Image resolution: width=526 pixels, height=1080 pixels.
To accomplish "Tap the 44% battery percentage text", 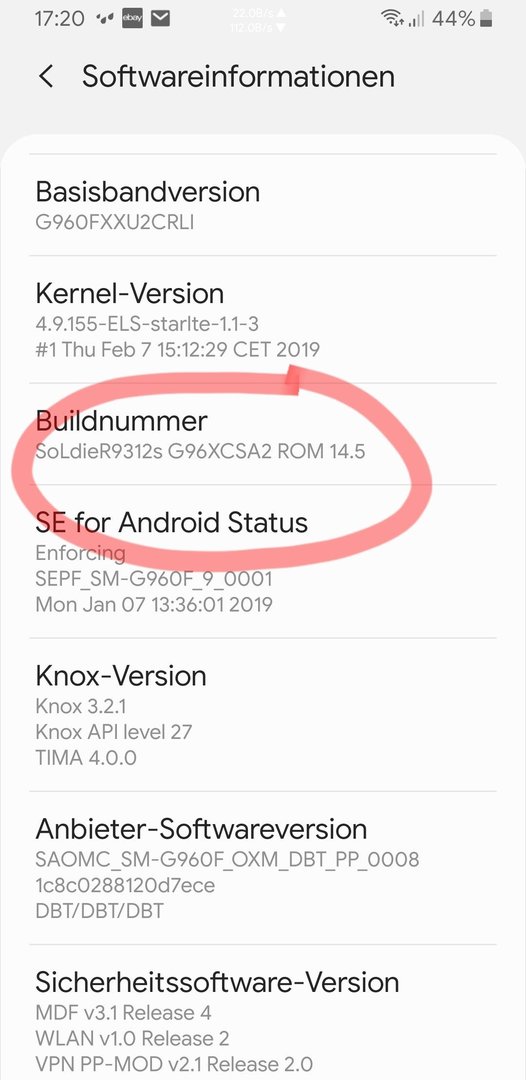I will point(453,19).
